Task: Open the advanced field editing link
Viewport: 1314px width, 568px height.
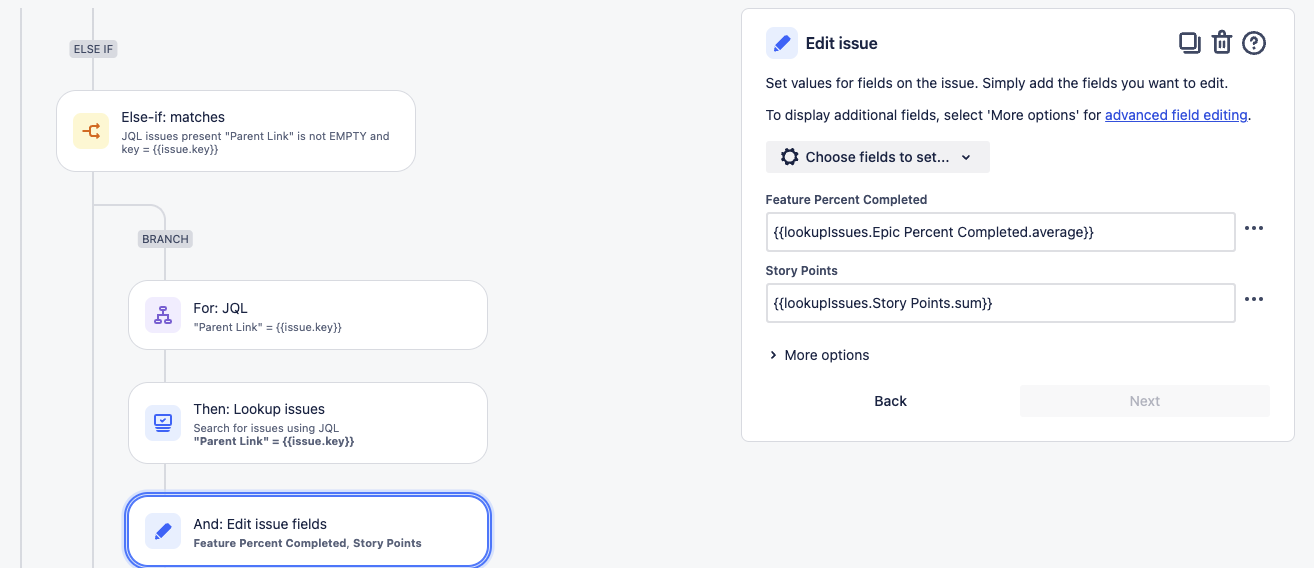Action: [1176, 115]
